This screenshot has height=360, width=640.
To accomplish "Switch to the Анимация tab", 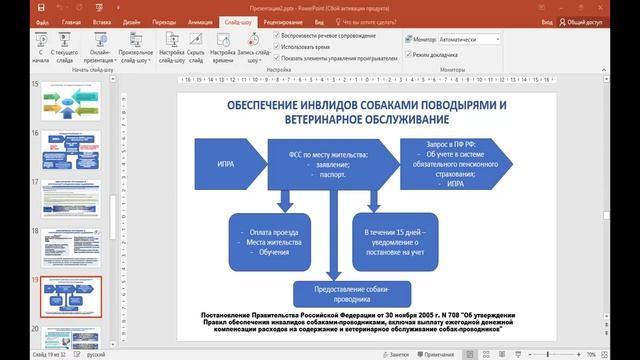I will [200, 22].
